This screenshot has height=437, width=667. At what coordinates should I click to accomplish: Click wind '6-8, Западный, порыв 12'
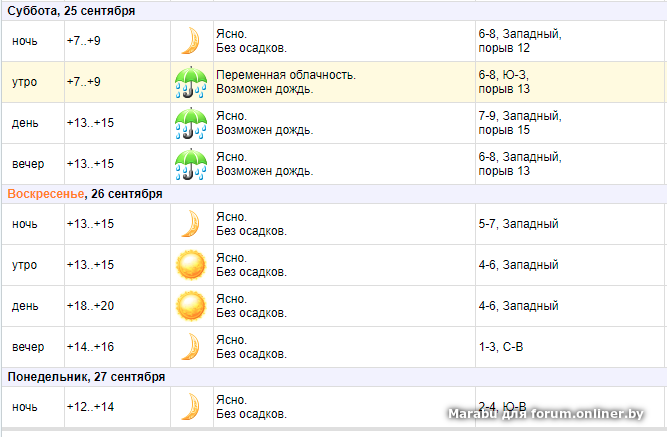[520, 41]
